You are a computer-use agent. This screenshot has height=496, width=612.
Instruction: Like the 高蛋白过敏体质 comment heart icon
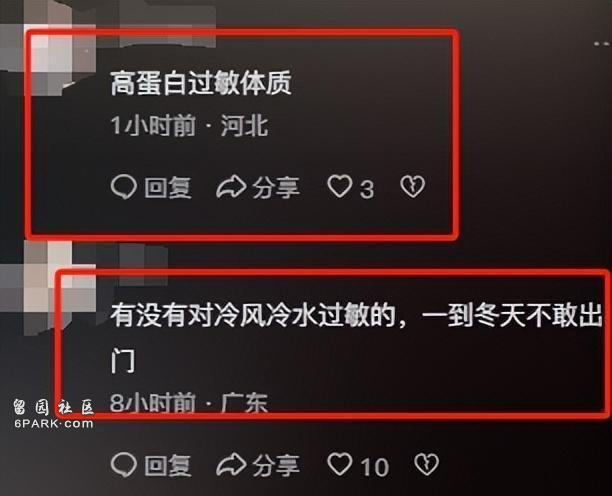tap(340, 186)
